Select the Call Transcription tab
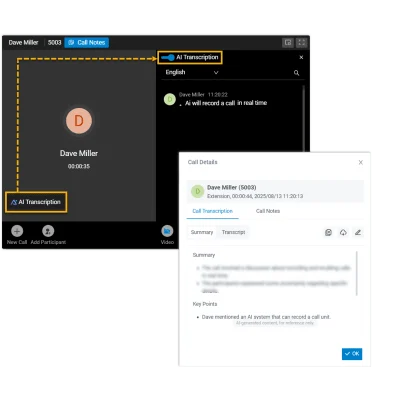Image resolution: width=400 pixels, height=400 pixels. click(x=212, y=211)
